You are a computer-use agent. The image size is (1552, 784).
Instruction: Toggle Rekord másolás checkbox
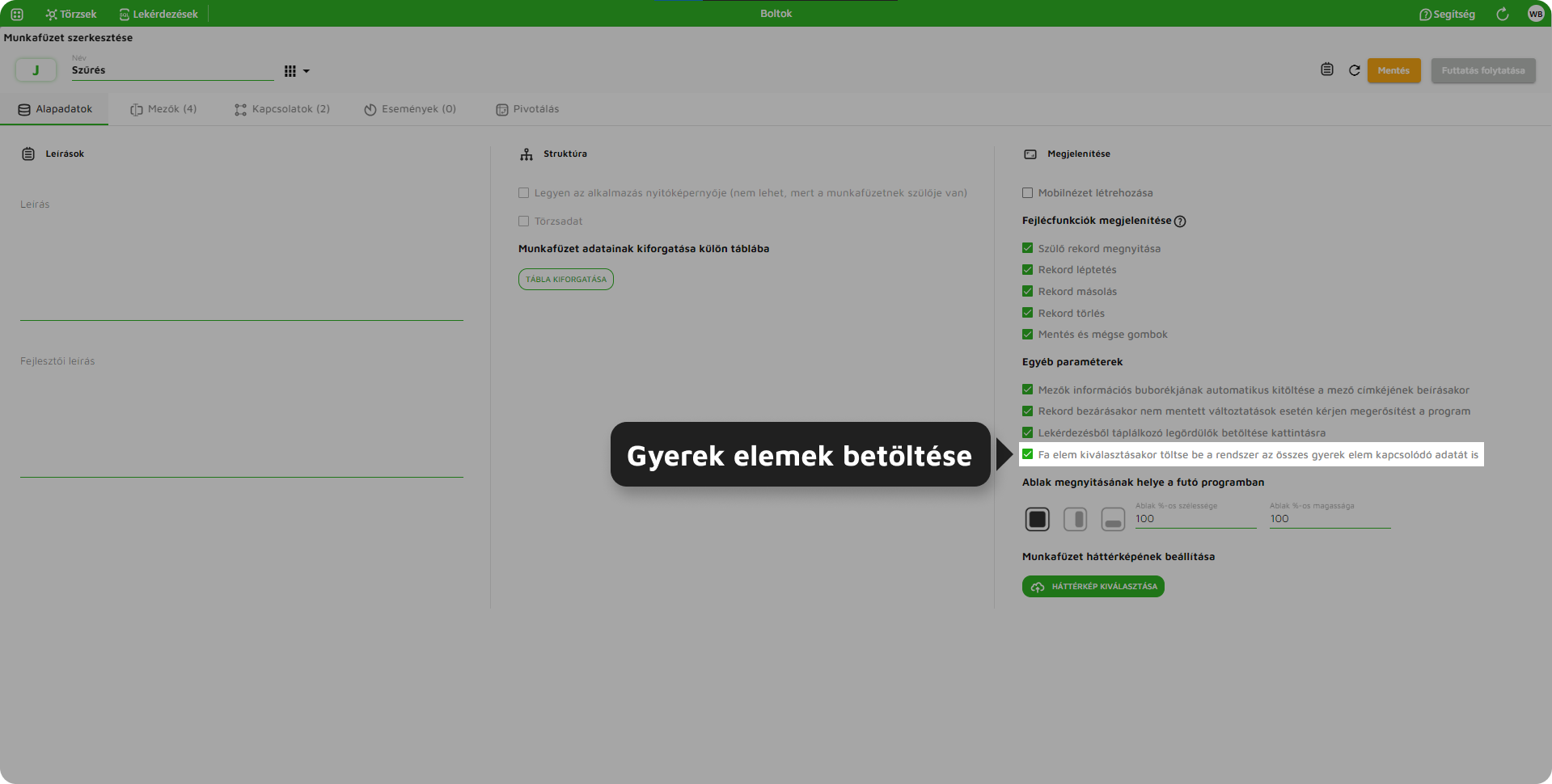pyautogui.click(x=1027, y=291)
